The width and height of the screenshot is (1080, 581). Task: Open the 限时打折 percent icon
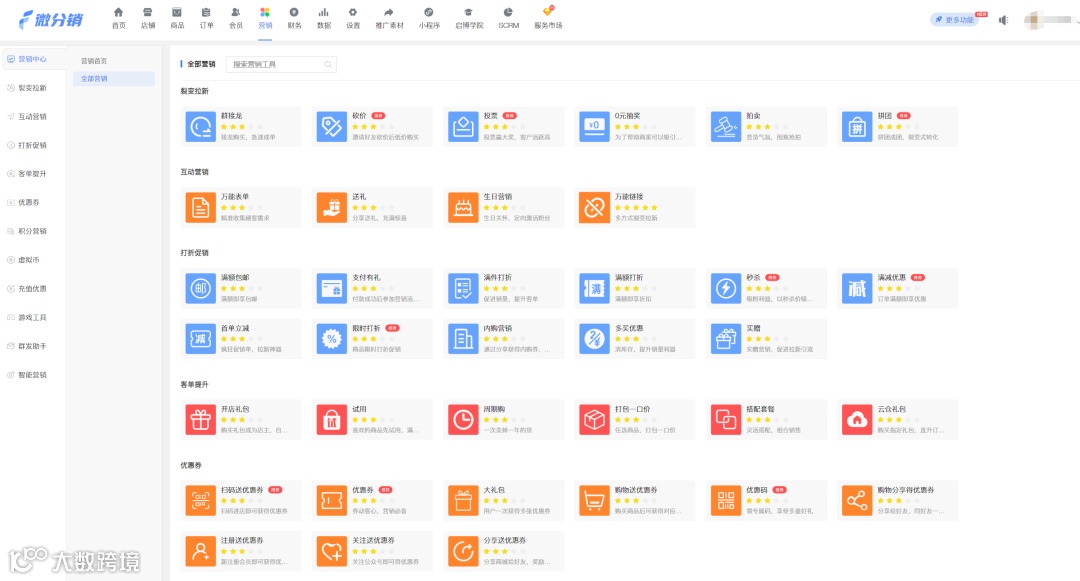331,339
